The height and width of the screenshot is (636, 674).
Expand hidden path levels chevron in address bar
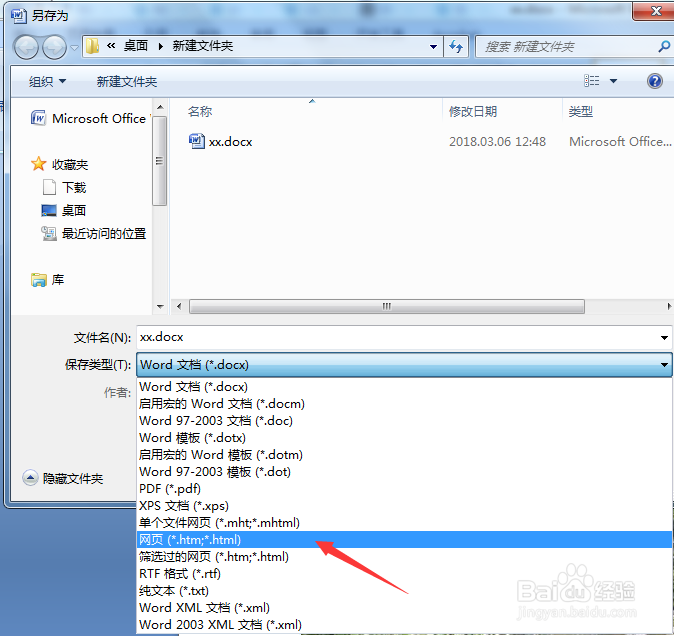[x=111, y=46]
